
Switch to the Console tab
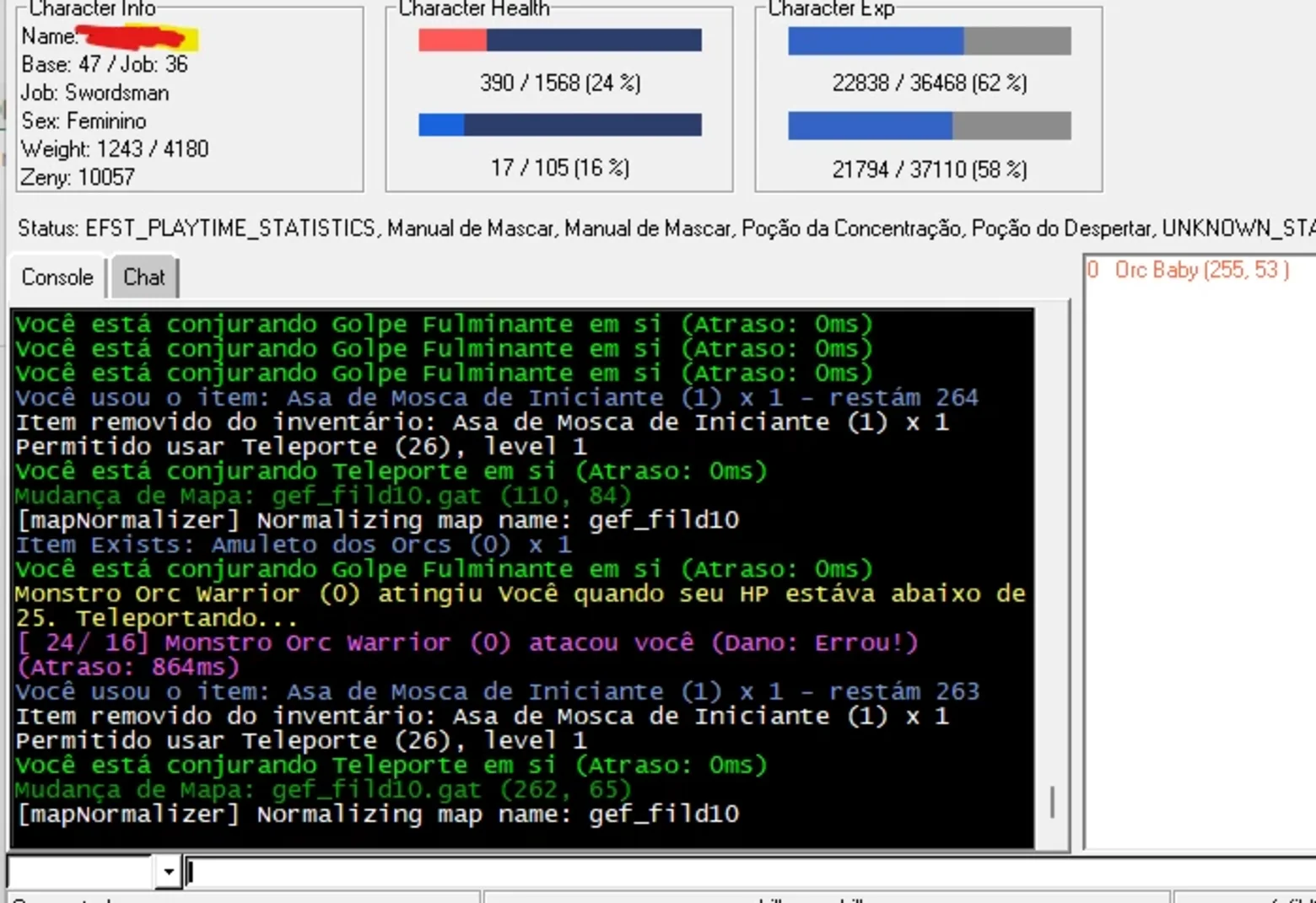click(57, 277)
